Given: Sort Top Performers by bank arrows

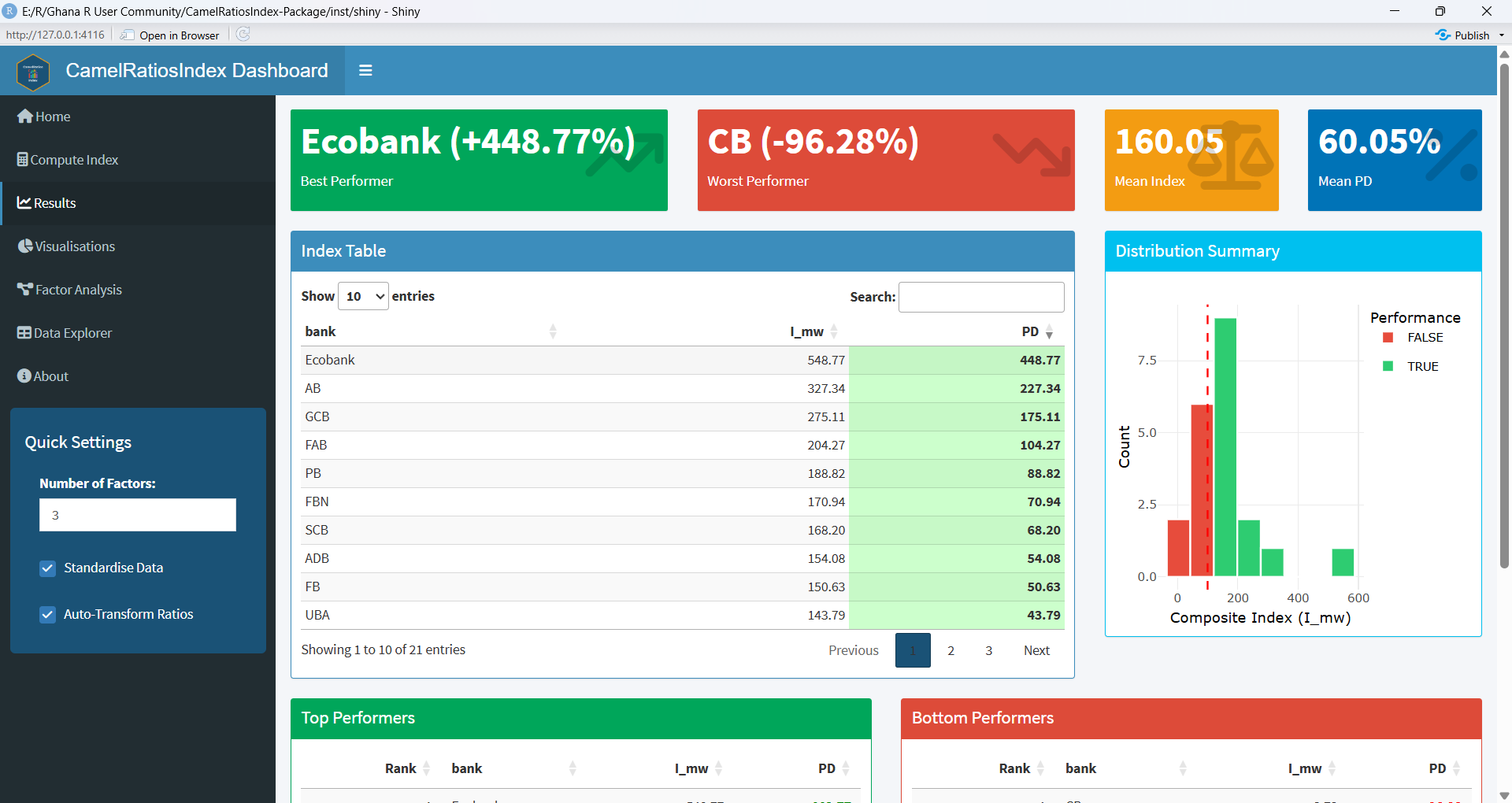Looking at the screenshot, I should (x=573, y=768).
